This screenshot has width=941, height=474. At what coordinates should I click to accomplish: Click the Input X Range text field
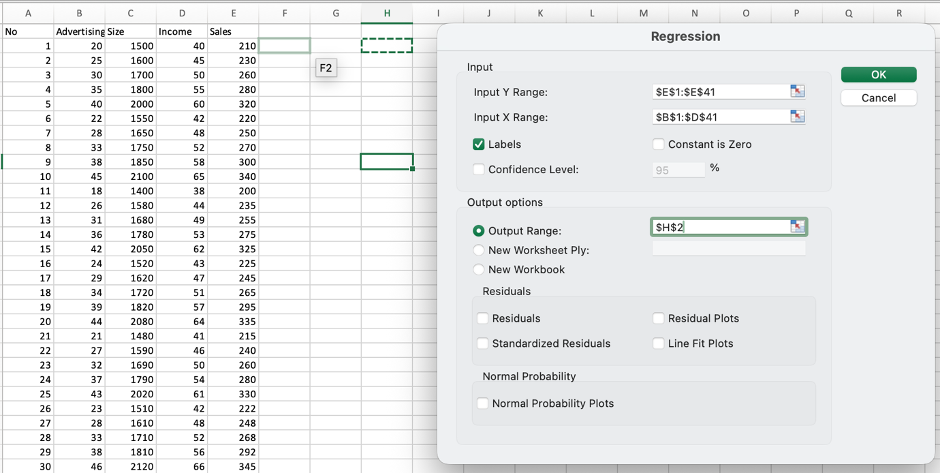pyautogui.click(x=718, y=117)
